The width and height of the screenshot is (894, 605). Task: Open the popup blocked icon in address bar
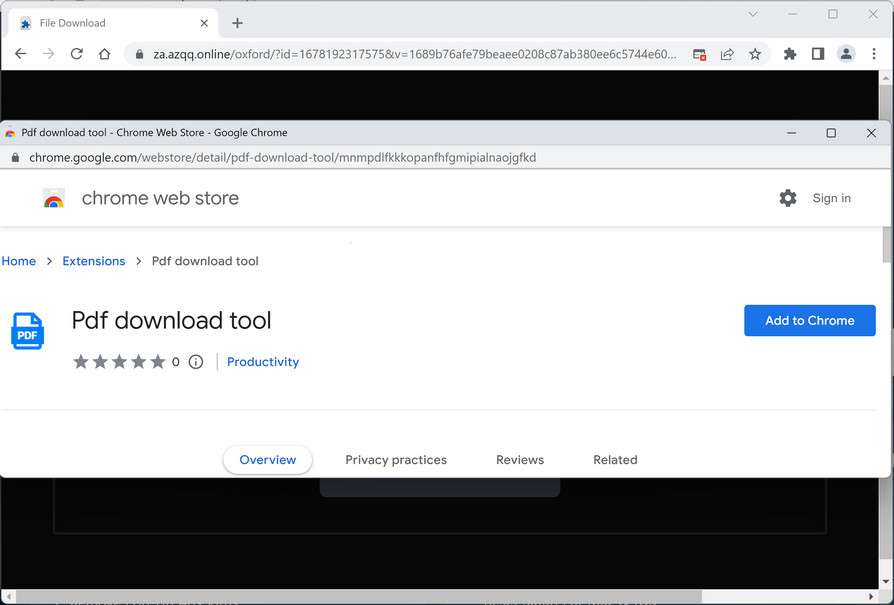point(700,54)
